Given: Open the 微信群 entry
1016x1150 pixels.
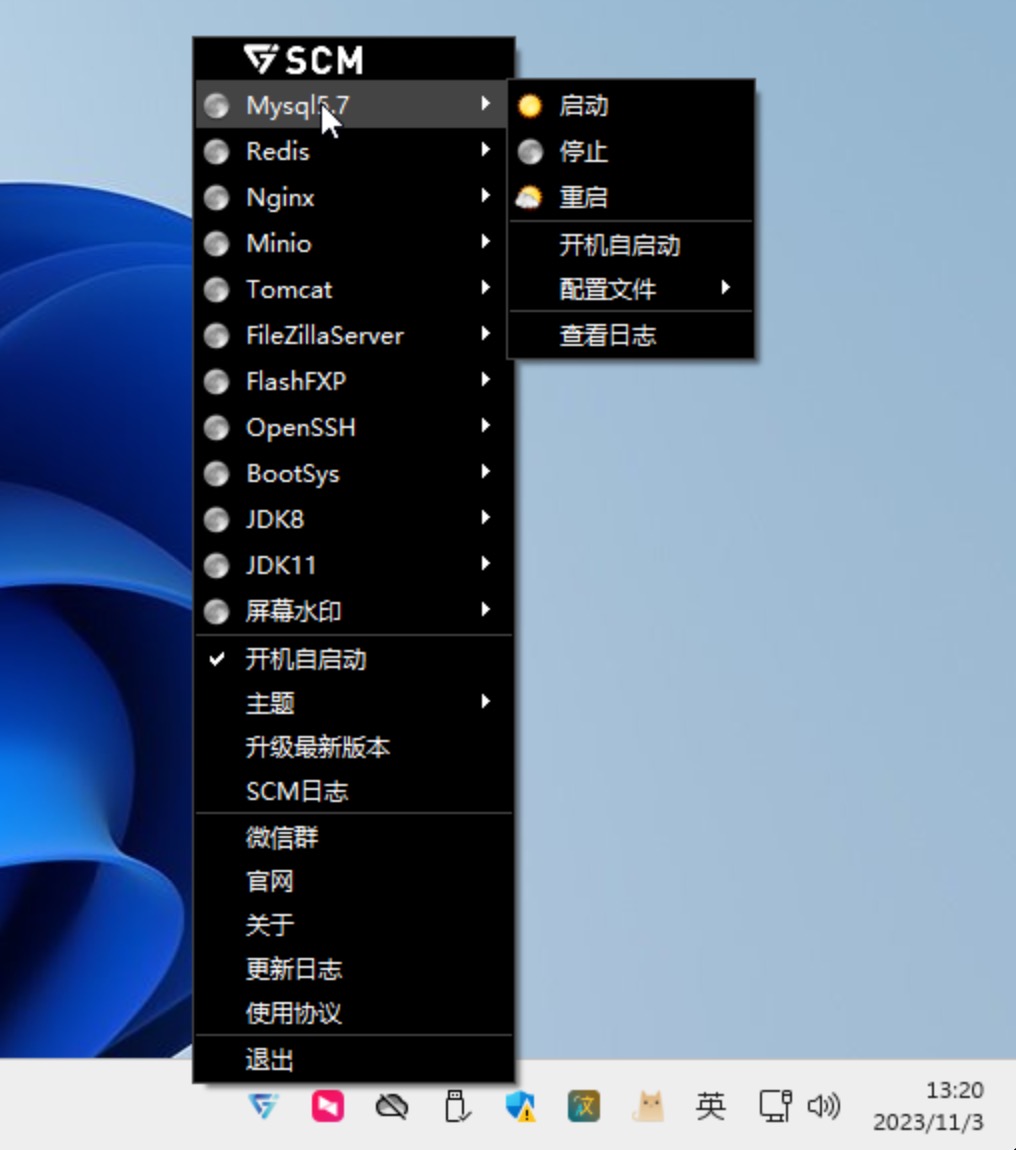Looking at the screenshot, I should pos(354,837).
